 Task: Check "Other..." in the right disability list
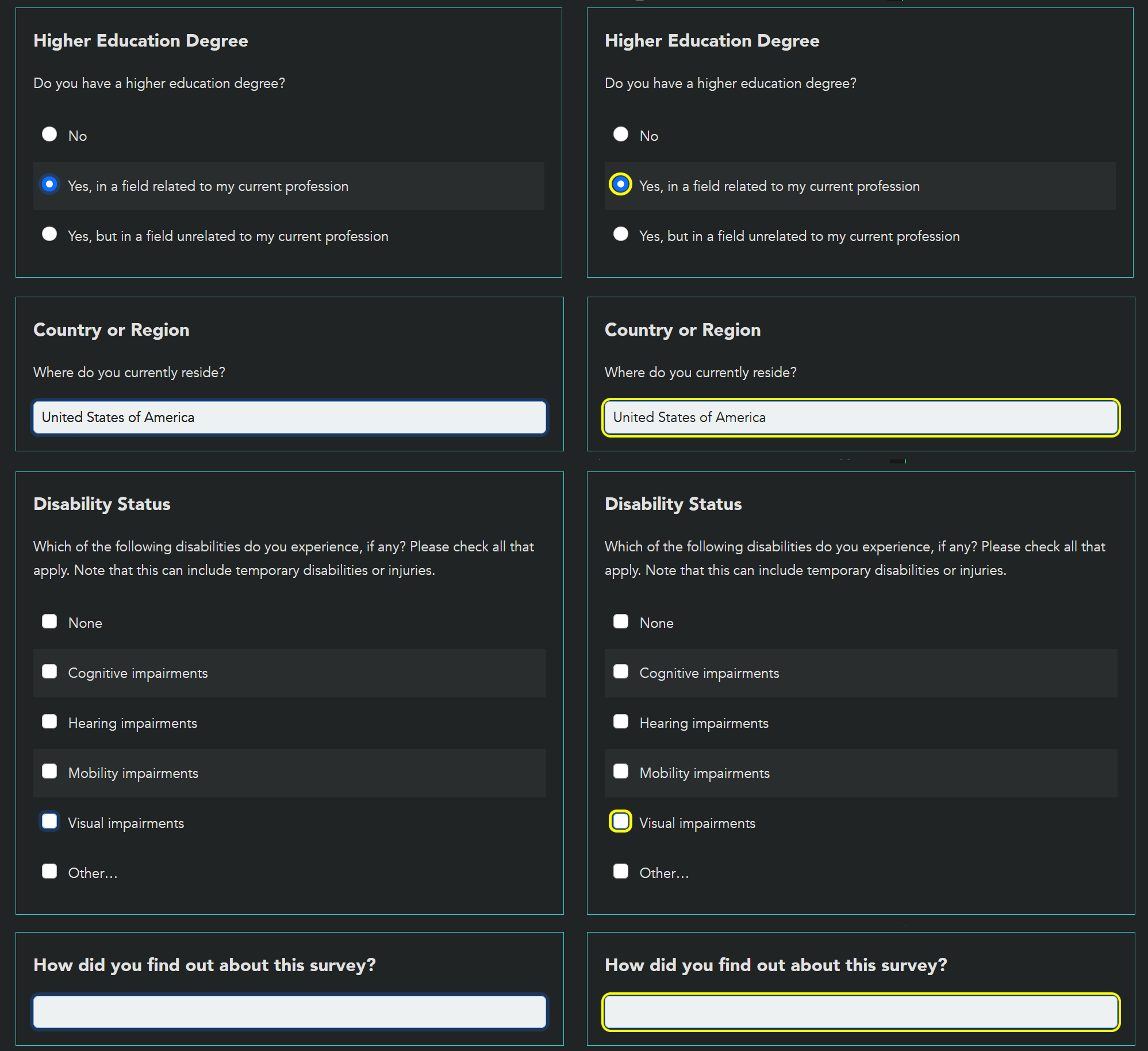point(621,871)
